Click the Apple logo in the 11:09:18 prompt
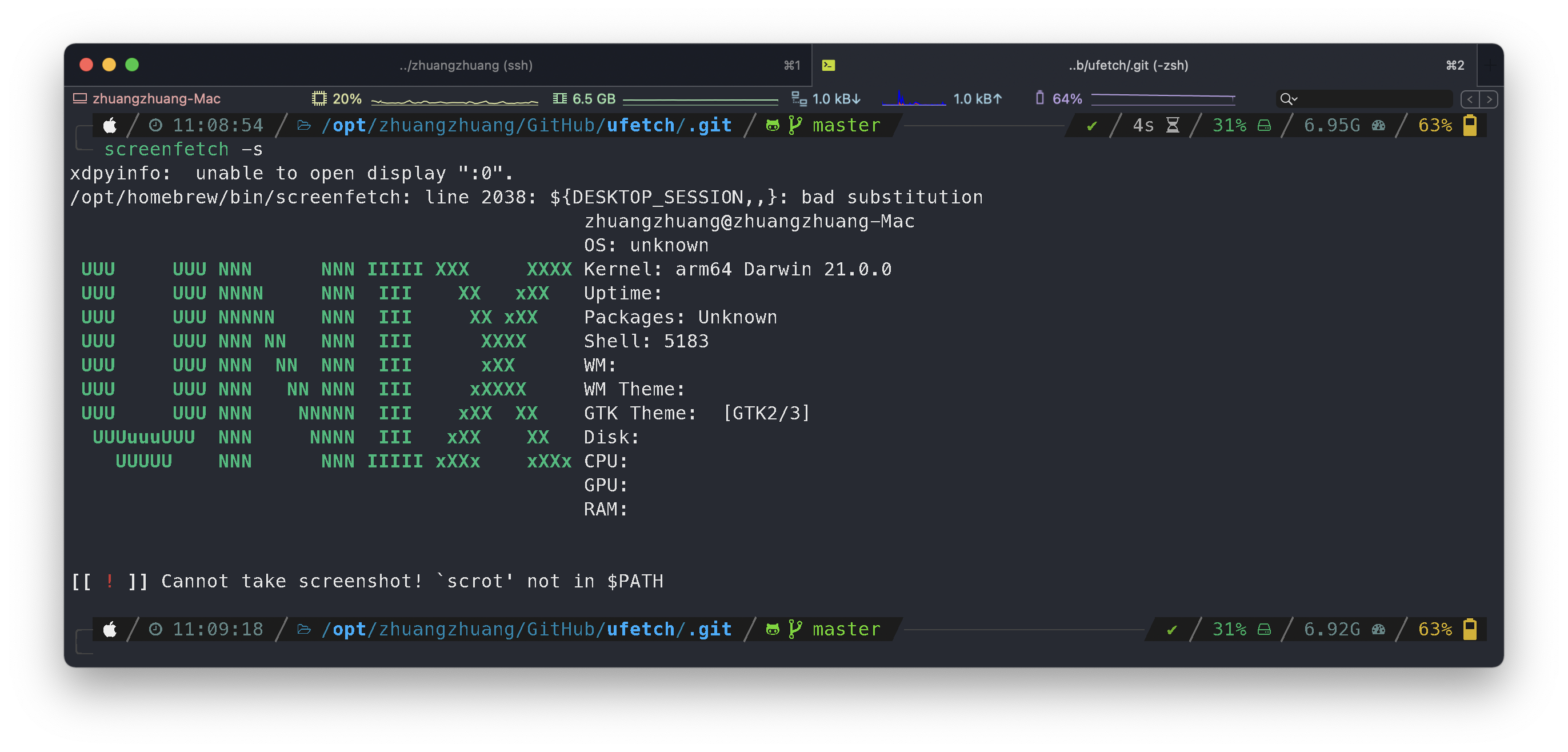The width and height of the screenshot is (1568, 752). pos(110,629)
